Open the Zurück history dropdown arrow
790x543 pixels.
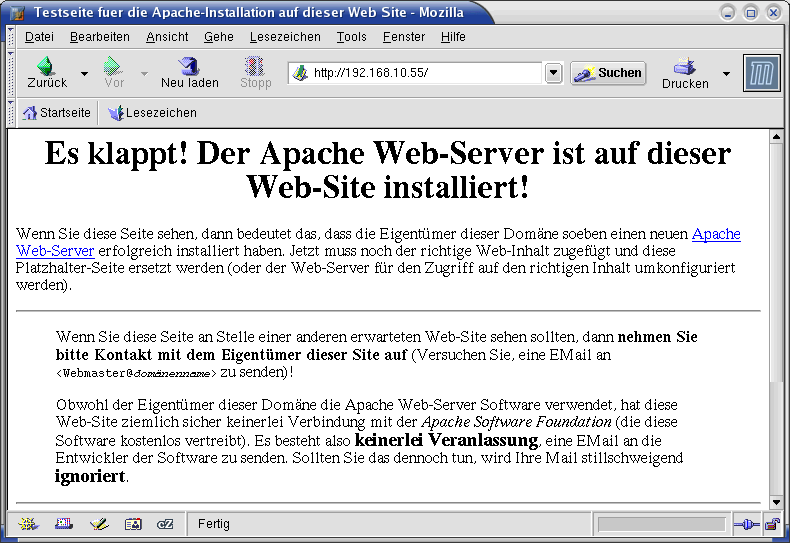point(84,74)
